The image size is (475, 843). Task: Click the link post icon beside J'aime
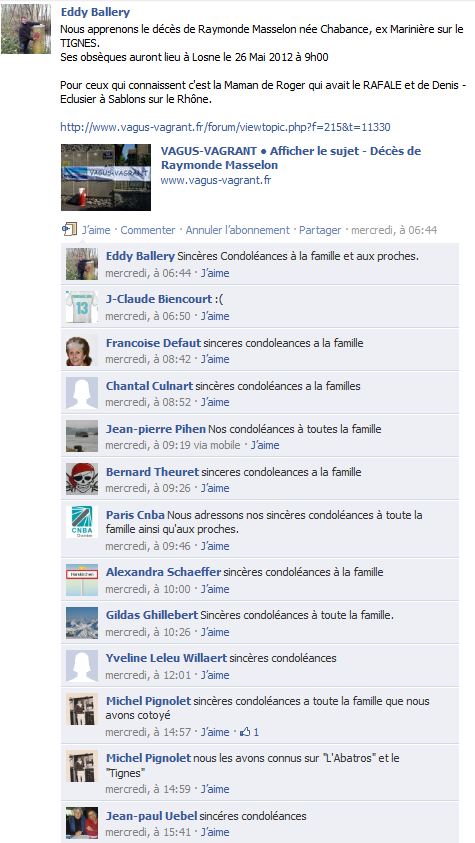click(x=69, y=230)
